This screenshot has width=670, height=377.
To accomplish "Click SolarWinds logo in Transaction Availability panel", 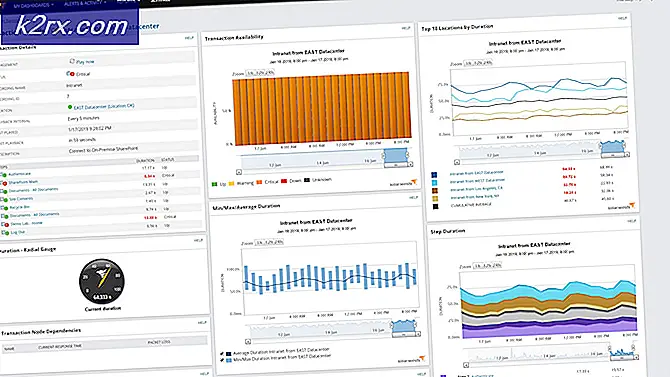I will tap(403, 183).
